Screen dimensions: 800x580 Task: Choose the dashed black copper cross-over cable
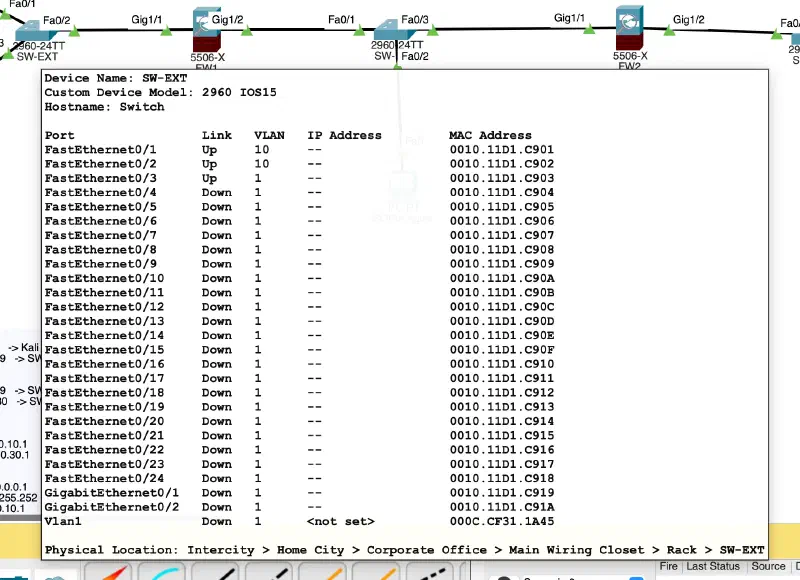tap(270, 572)
